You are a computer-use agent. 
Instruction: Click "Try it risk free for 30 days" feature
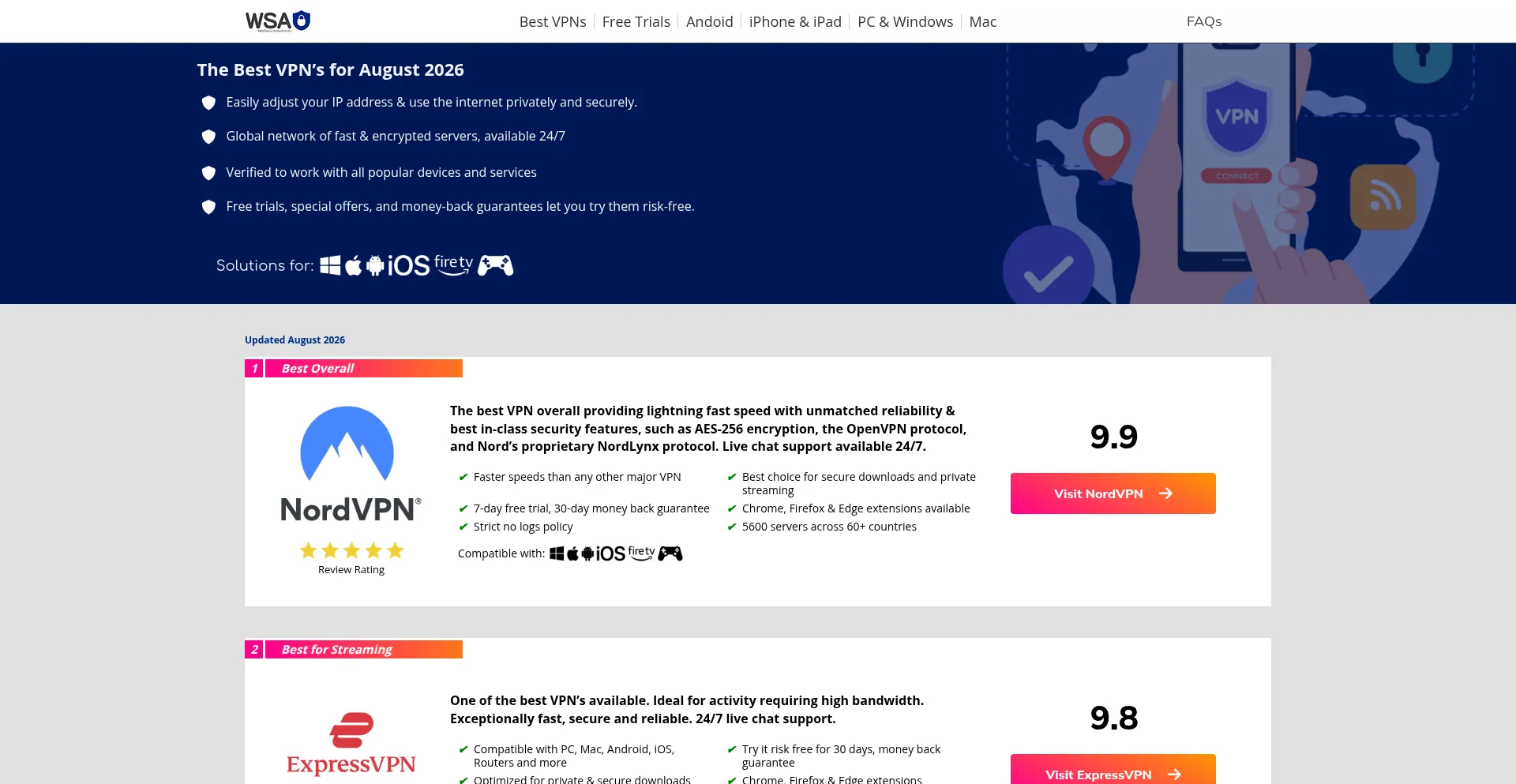tap(842, 756)
